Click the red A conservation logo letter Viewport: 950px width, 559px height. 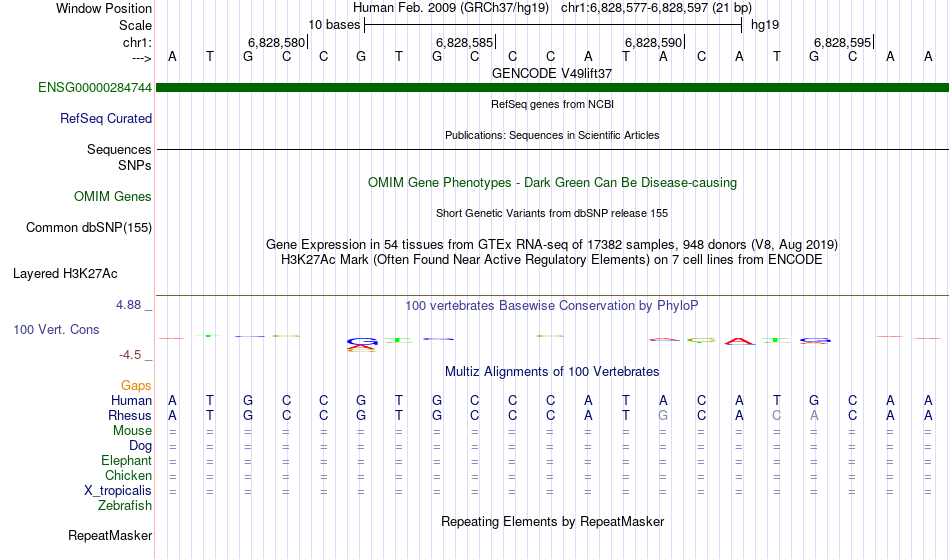[x=739, y=341]
